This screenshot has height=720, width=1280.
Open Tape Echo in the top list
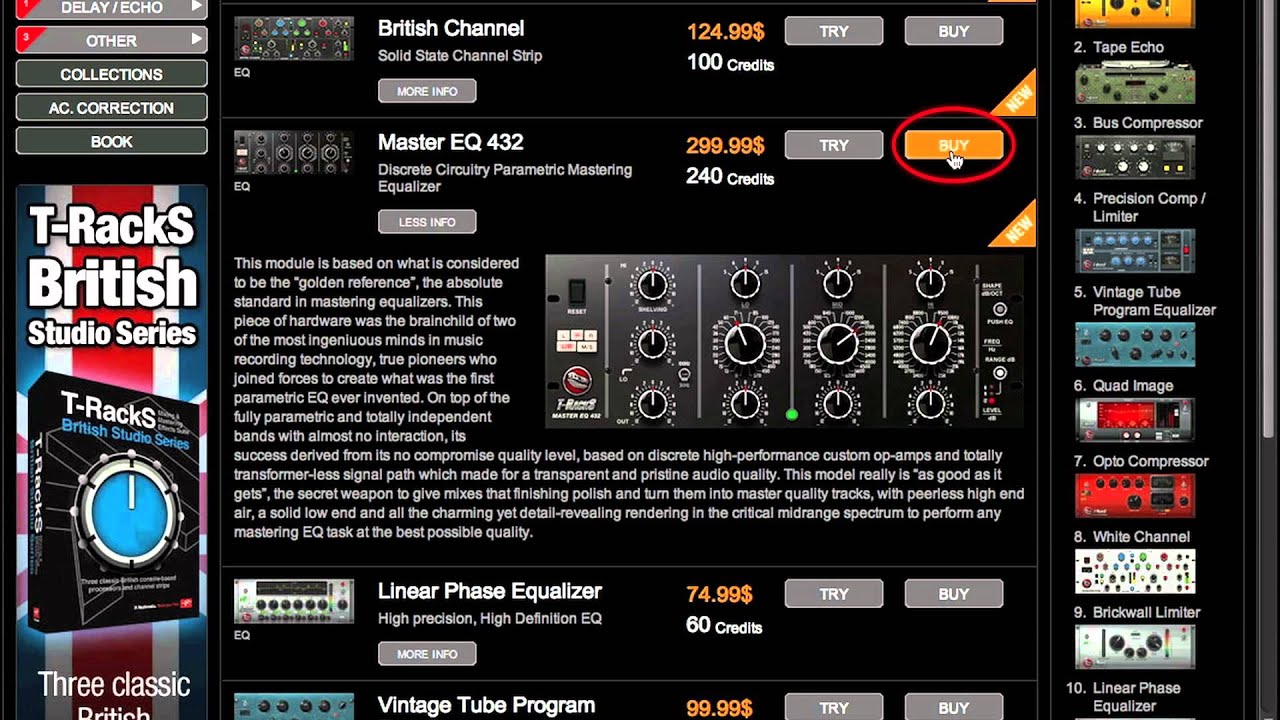click(1128, 47)
